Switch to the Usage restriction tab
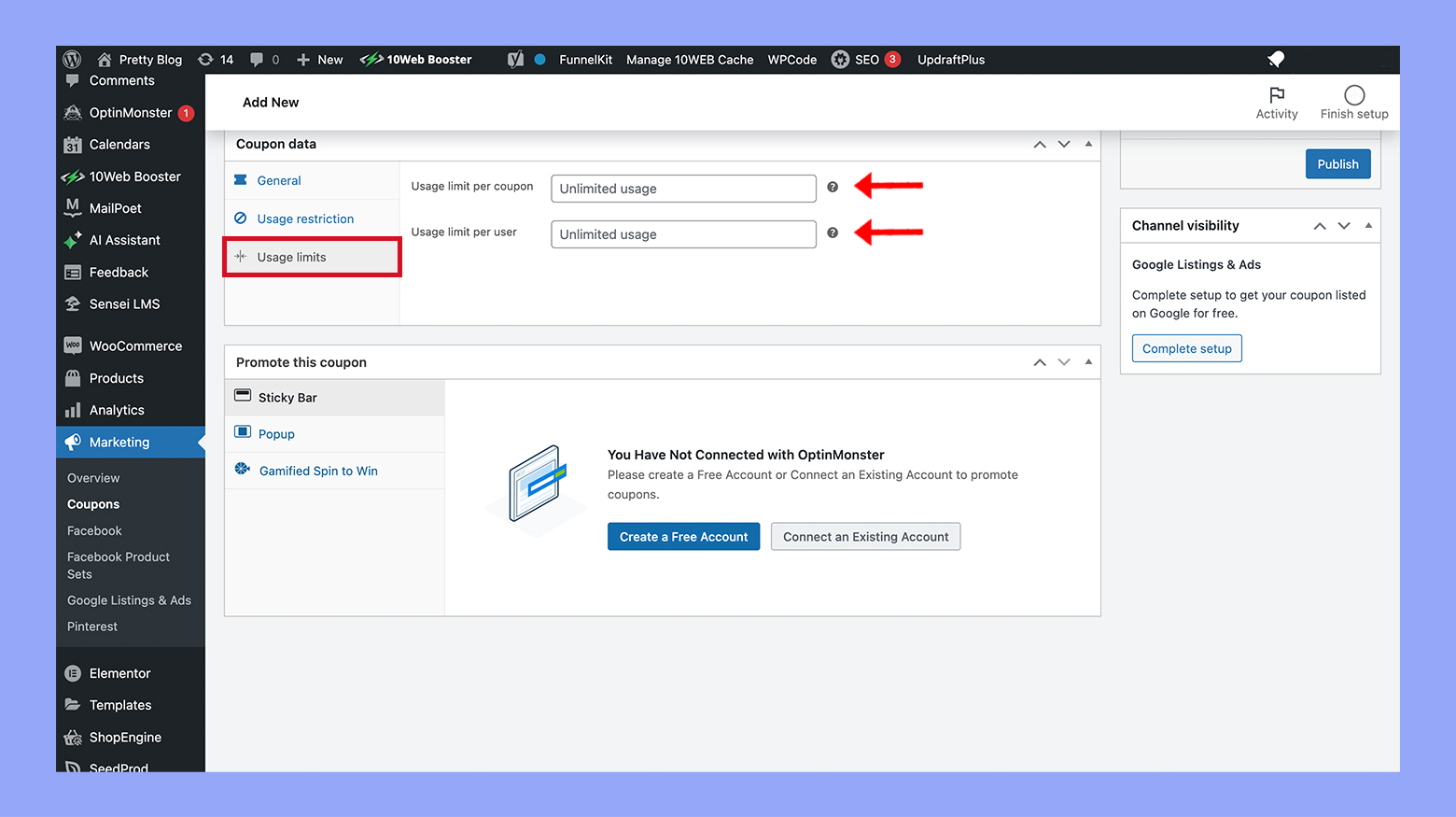1456x817 pixels. click(x=305, y=218)
